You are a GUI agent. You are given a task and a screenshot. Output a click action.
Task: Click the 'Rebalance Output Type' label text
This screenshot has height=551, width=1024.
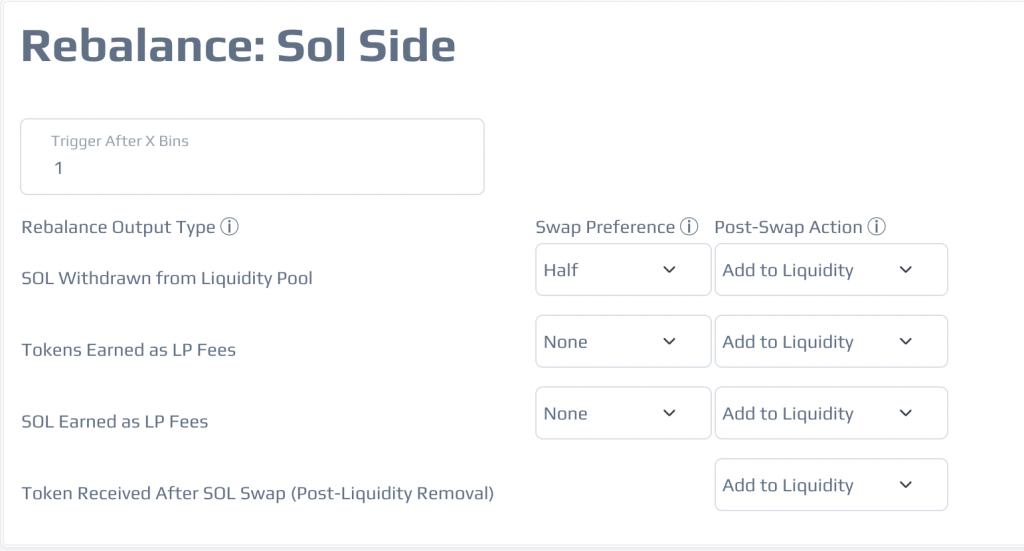point(118,227)
